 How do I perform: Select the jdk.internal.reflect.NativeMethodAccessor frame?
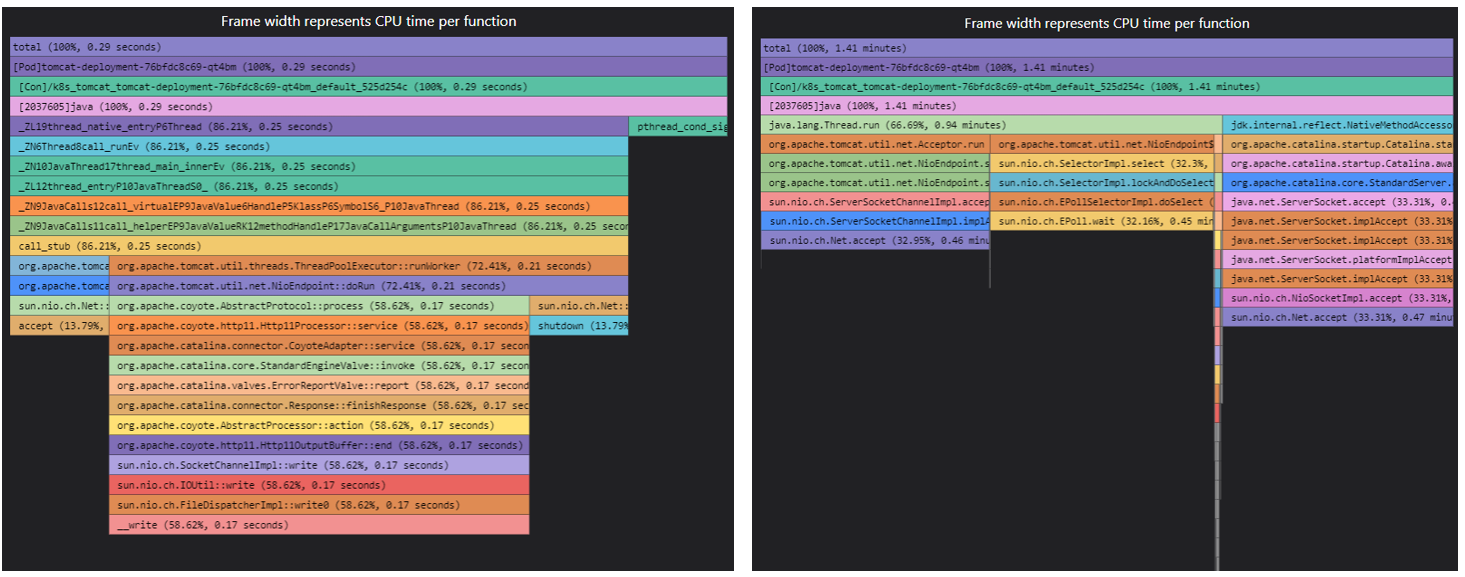point(1338,125)
